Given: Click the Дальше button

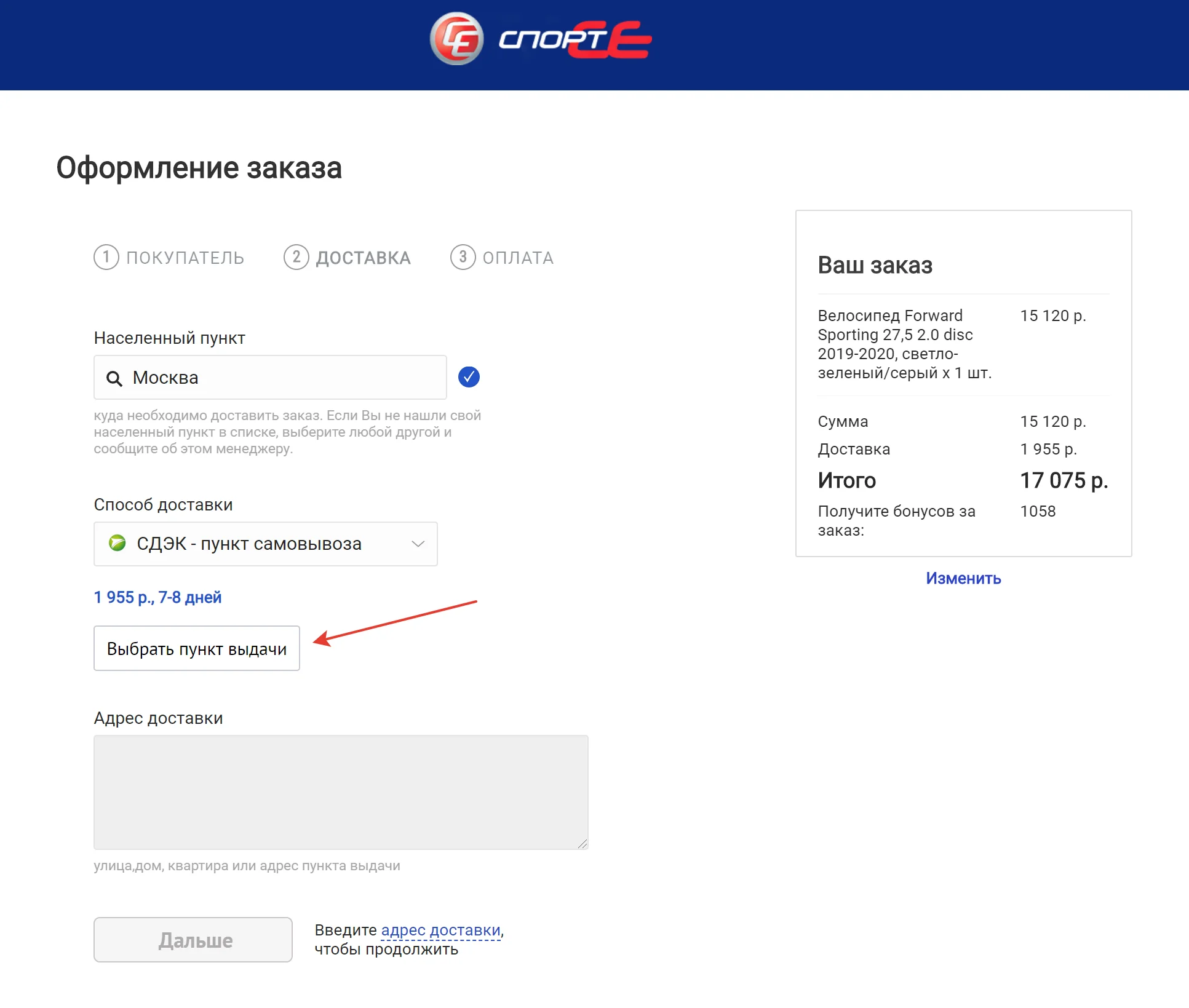Looking at the screenshot, I should (193, 940).
